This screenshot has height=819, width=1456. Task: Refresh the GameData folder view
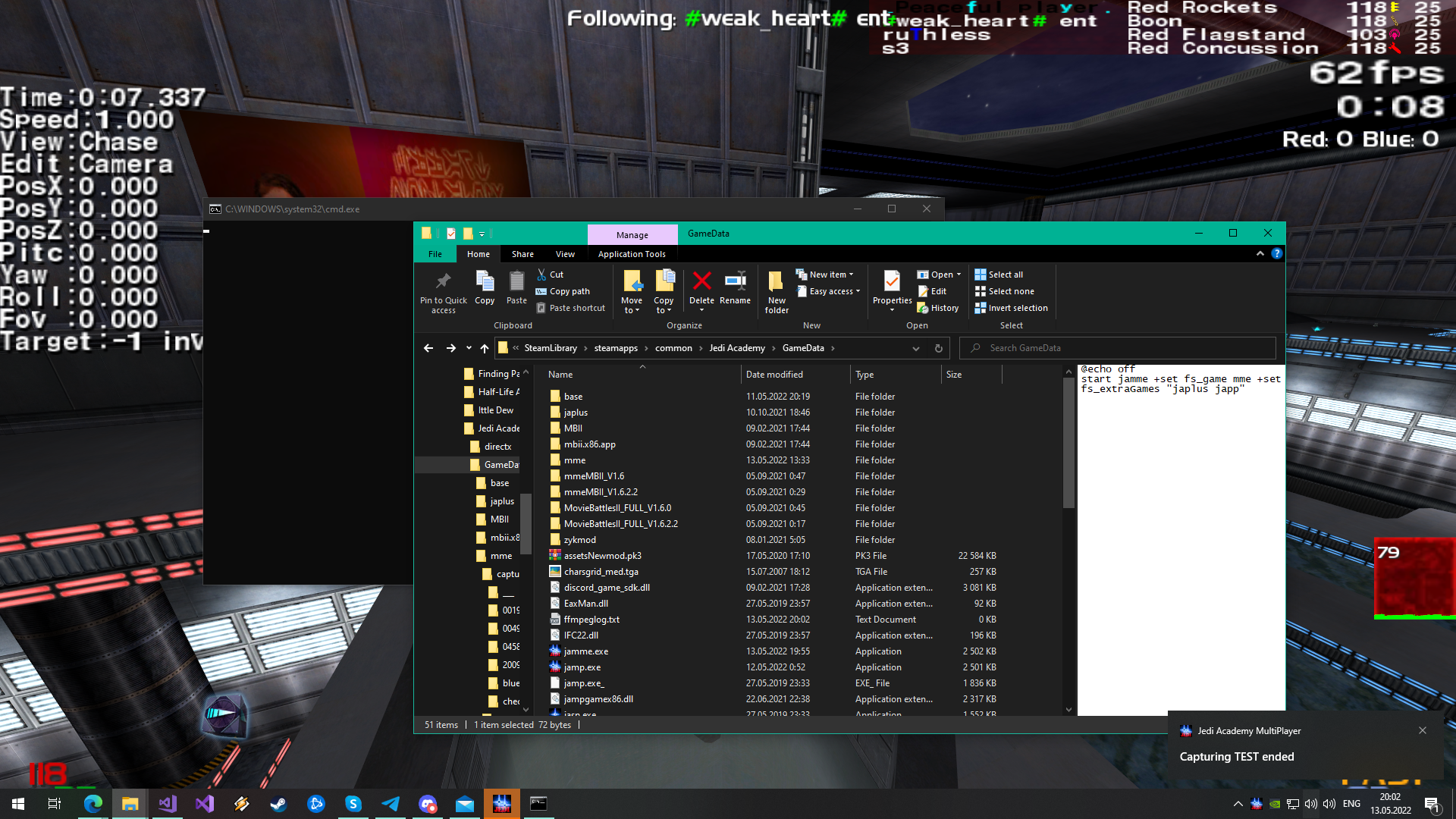[939, 348]
